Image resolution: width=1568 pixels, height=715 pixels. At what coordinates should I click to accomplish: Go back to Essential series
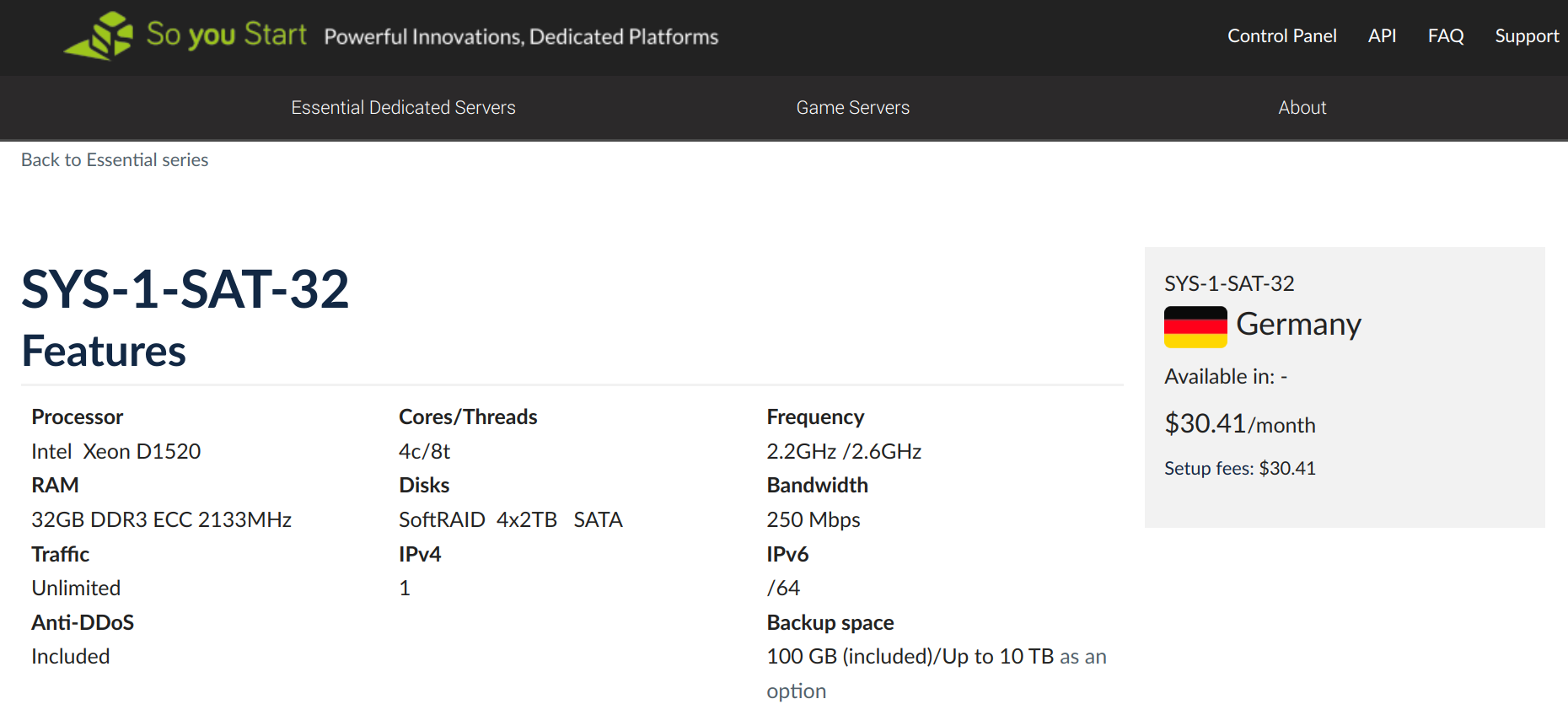115,159
